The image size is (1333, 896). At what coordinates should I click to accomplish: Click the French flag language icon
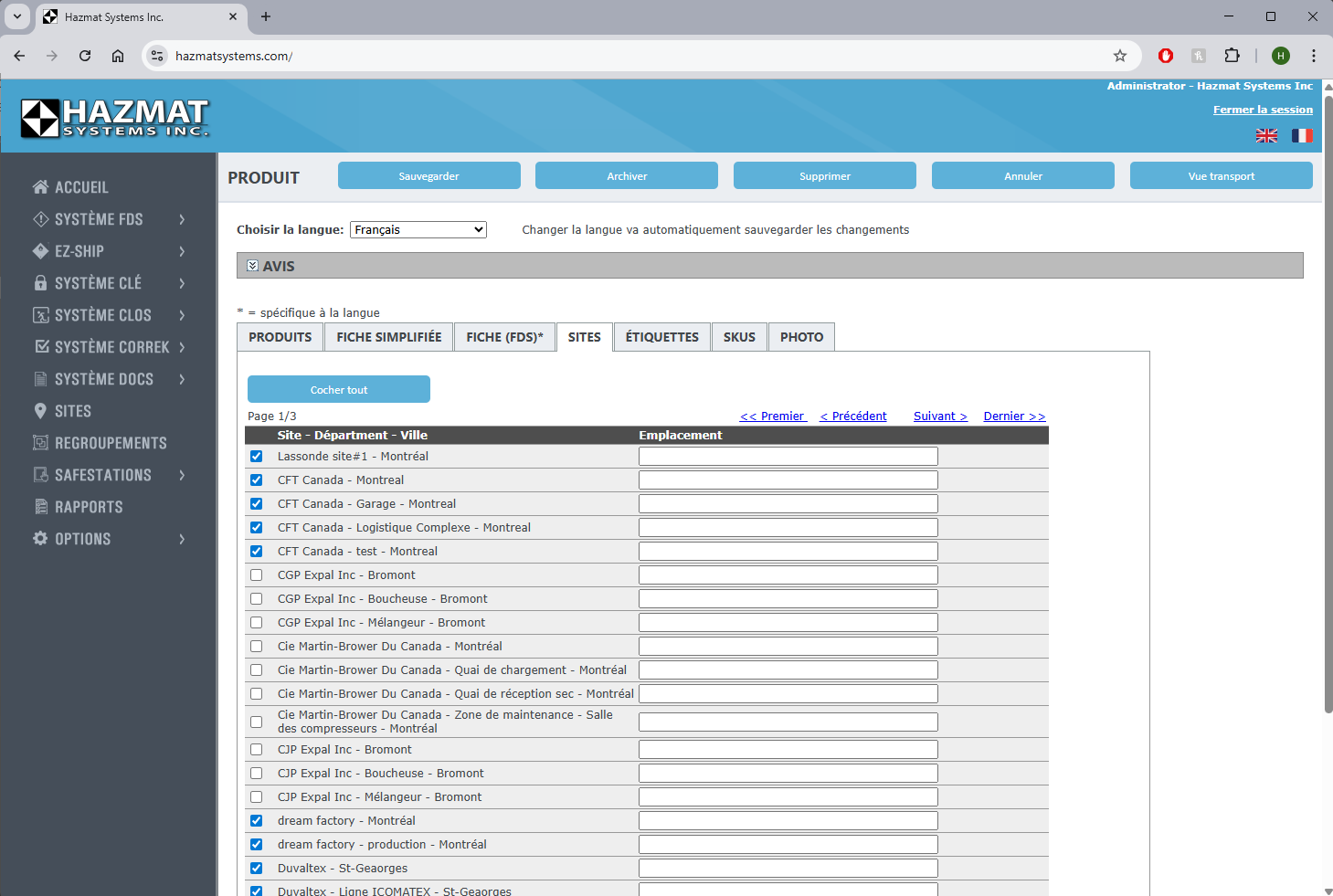click(x=1301, y=135)
